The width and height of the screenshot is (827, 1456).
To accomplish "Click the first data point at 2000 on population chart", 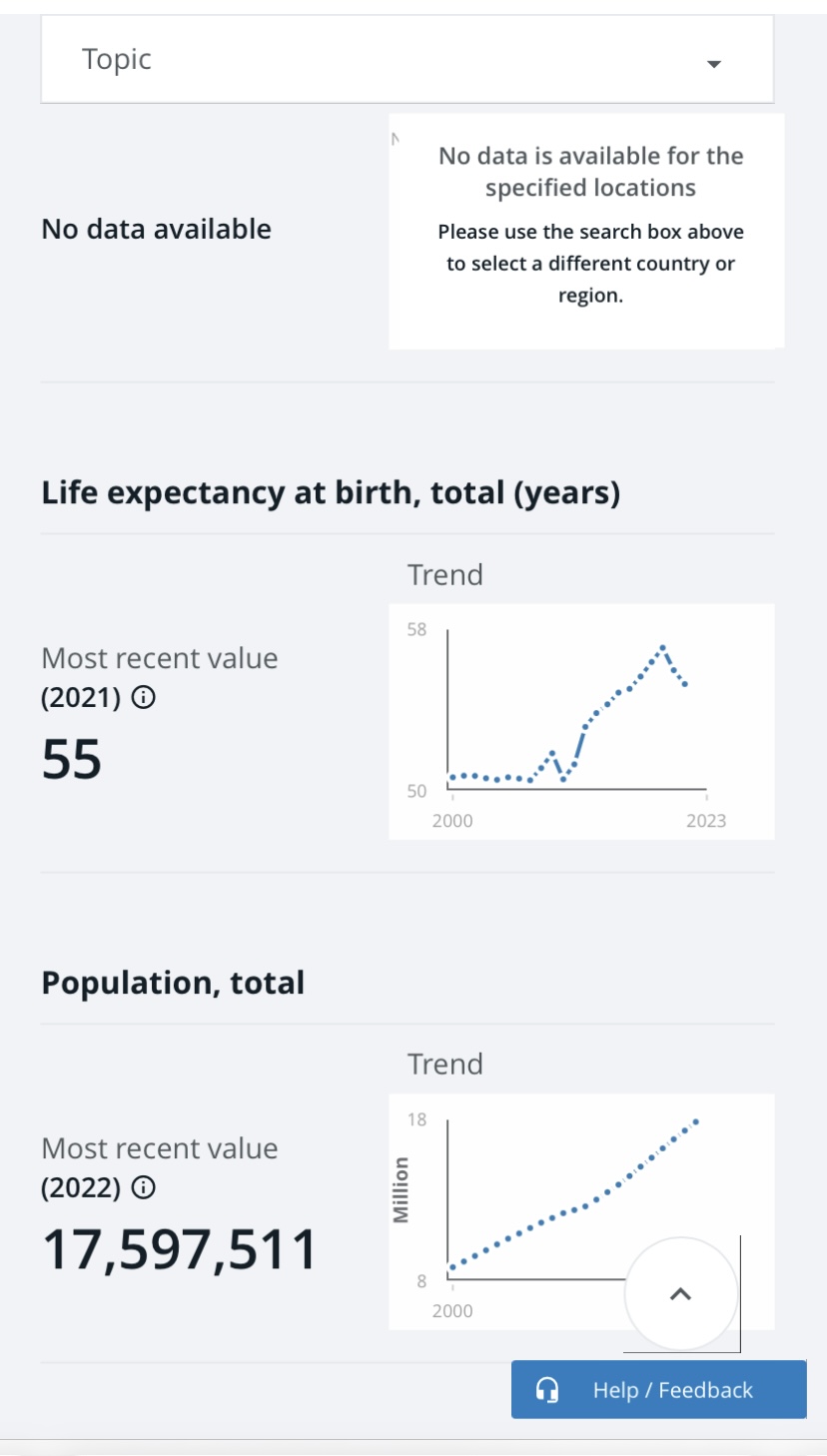I will (452, 1267).
